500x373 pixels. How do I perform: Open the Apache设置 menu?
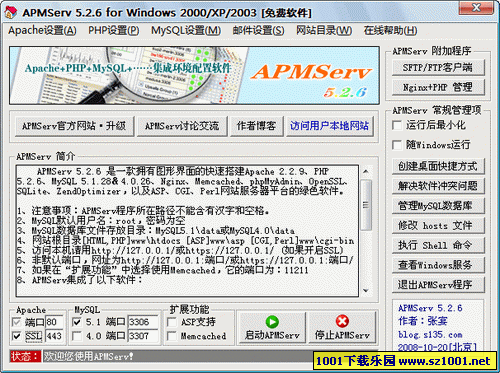coord(42,30)
